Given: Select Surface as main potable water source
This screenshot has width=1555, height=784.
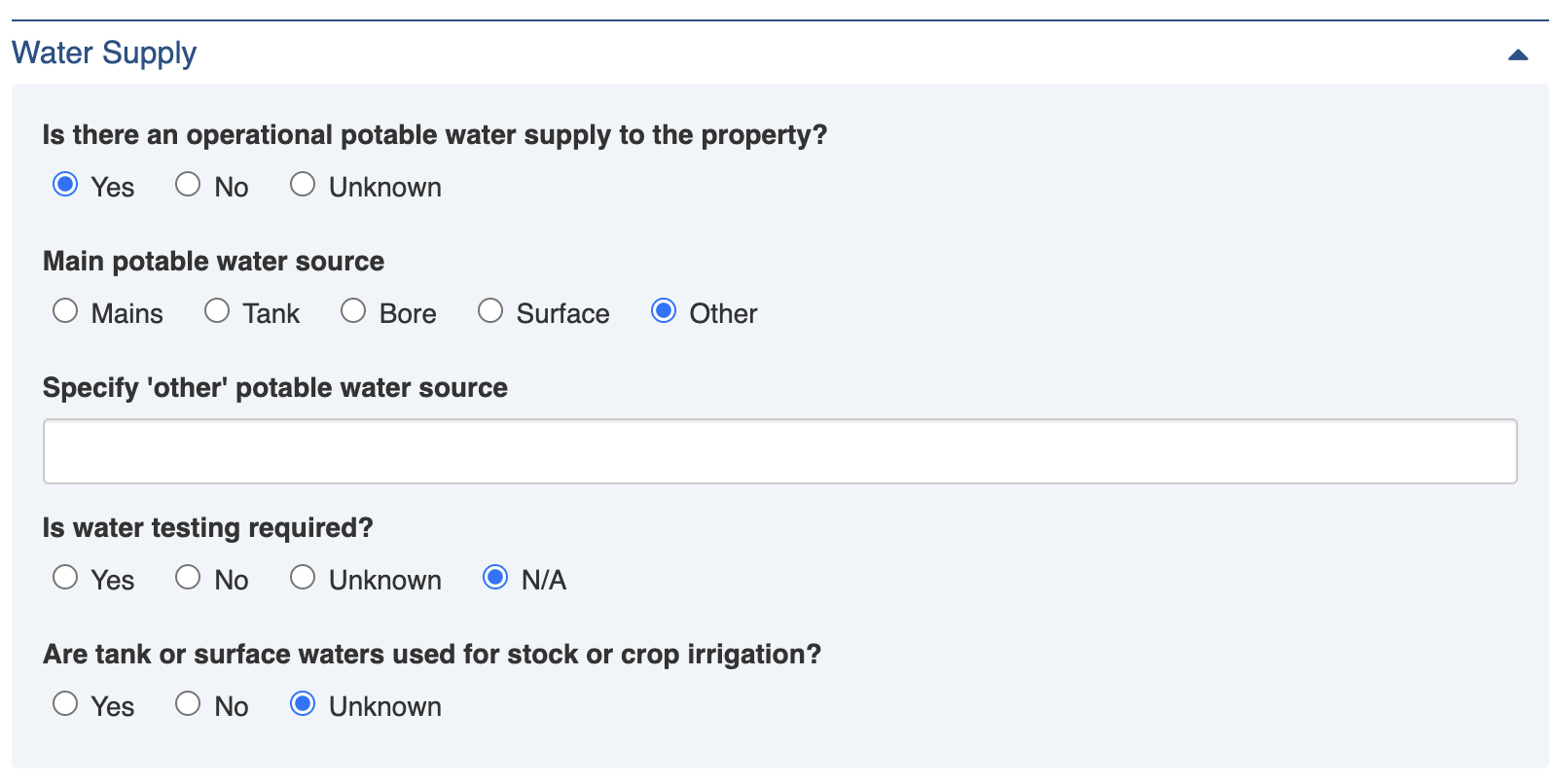Looking at the screenshot, I should [490, 311].
